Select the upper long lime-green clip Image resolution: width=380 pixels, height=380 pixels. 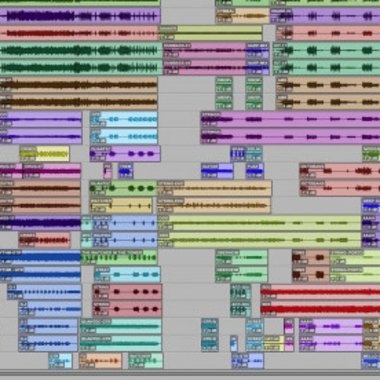pos(259,223)
